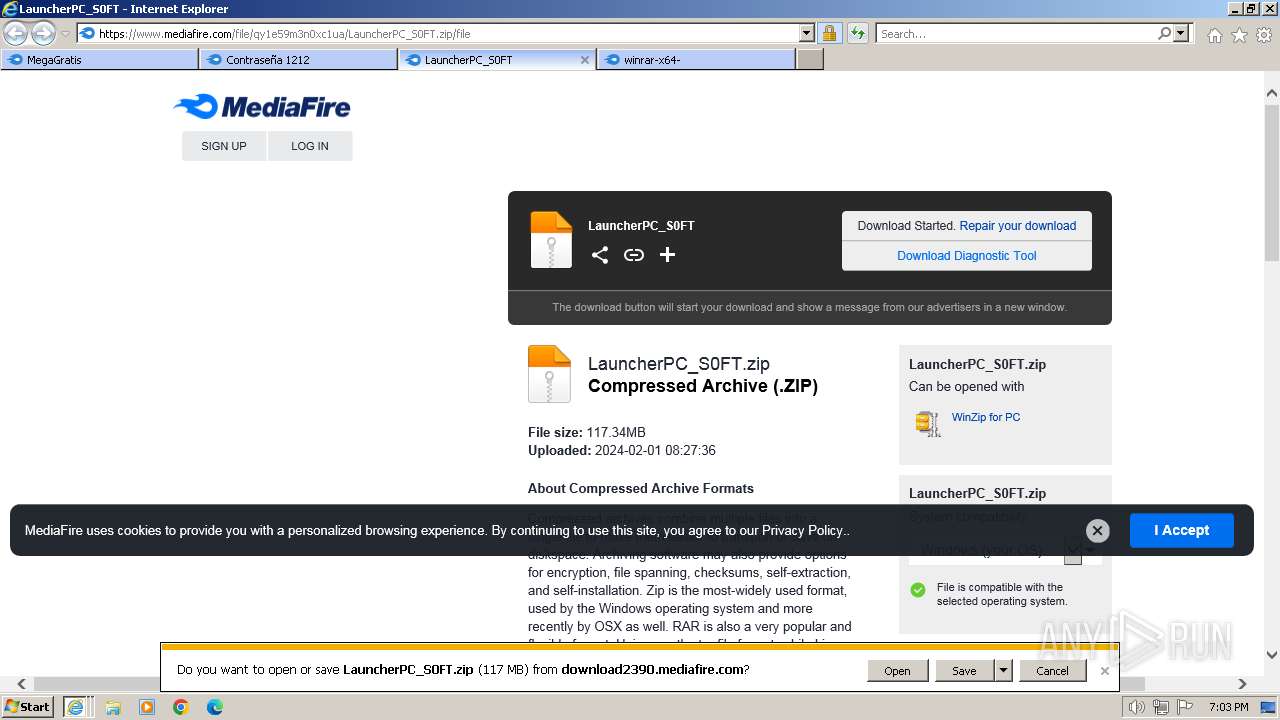Switch to the Contraseña 1212 tab
Screen dimensions: 1280x720
point(298,60)
